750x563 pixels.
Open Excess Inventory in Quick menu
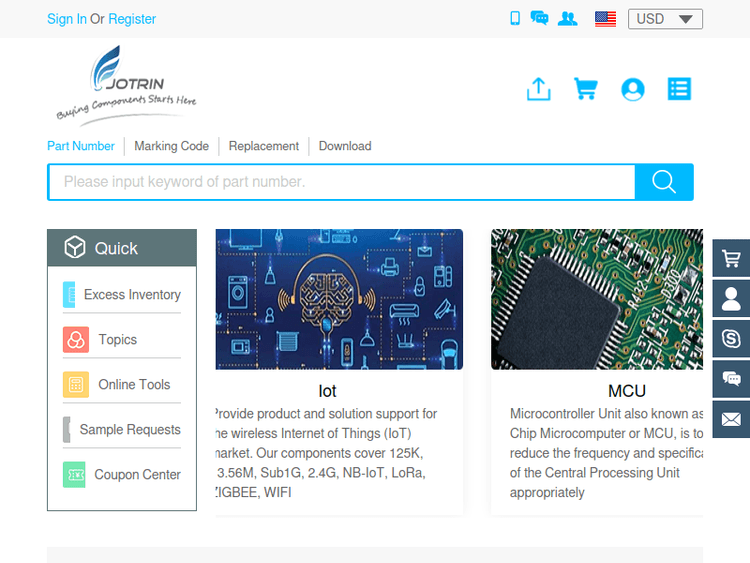point(131,295)
